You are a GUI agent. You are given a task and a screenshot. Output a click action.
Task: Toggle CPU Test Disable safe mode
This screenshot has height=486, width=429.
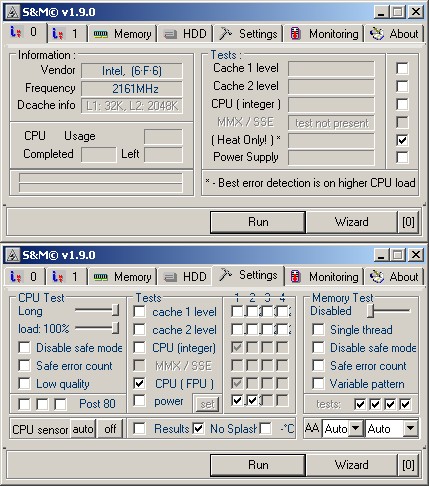pyautogui.click(x=24, y=347)
